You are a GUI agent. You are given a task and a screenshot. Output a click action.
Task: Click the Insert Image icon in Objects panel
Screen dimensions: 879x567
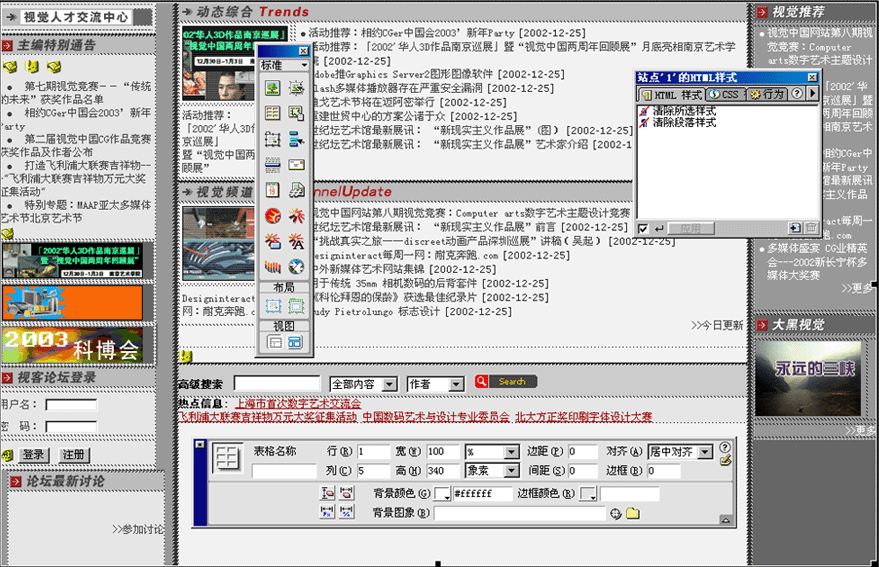tap(272, 88)
